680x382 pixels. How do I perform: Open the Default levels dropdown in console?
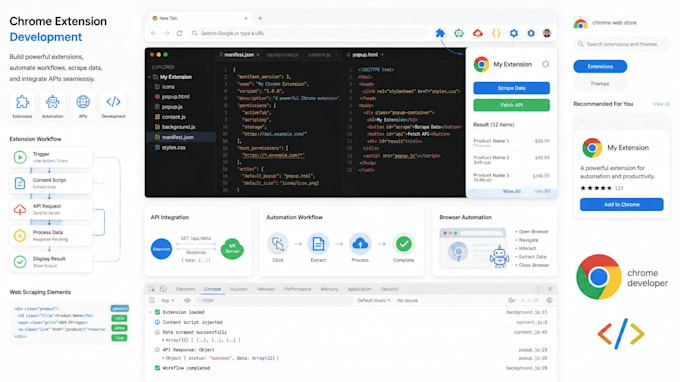coord(373,300)
